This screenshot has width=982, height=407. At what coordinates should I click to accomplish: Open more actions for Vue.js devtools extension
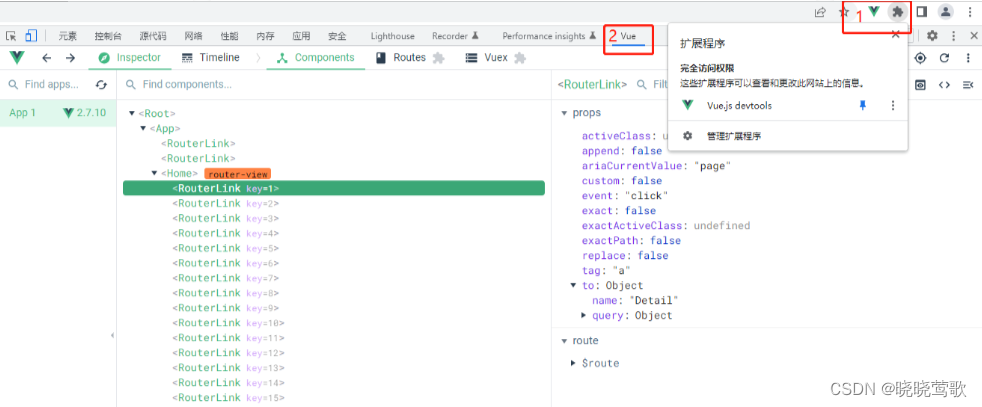pos(893,106)
